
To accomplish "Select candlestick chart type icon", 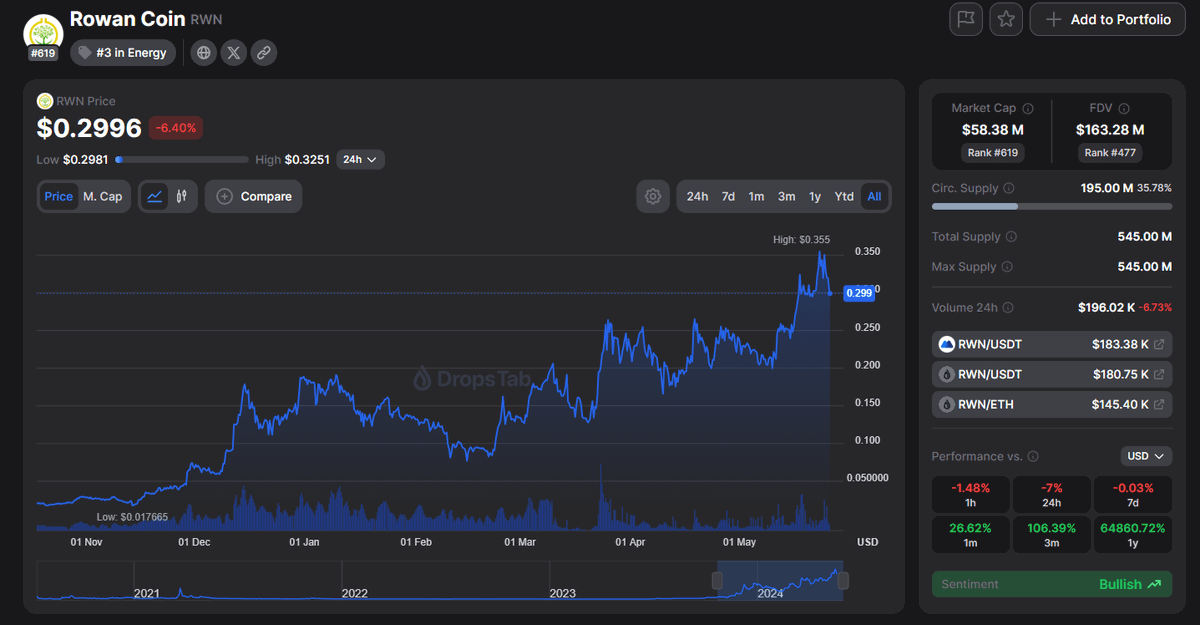I will (x=182, y=196).
